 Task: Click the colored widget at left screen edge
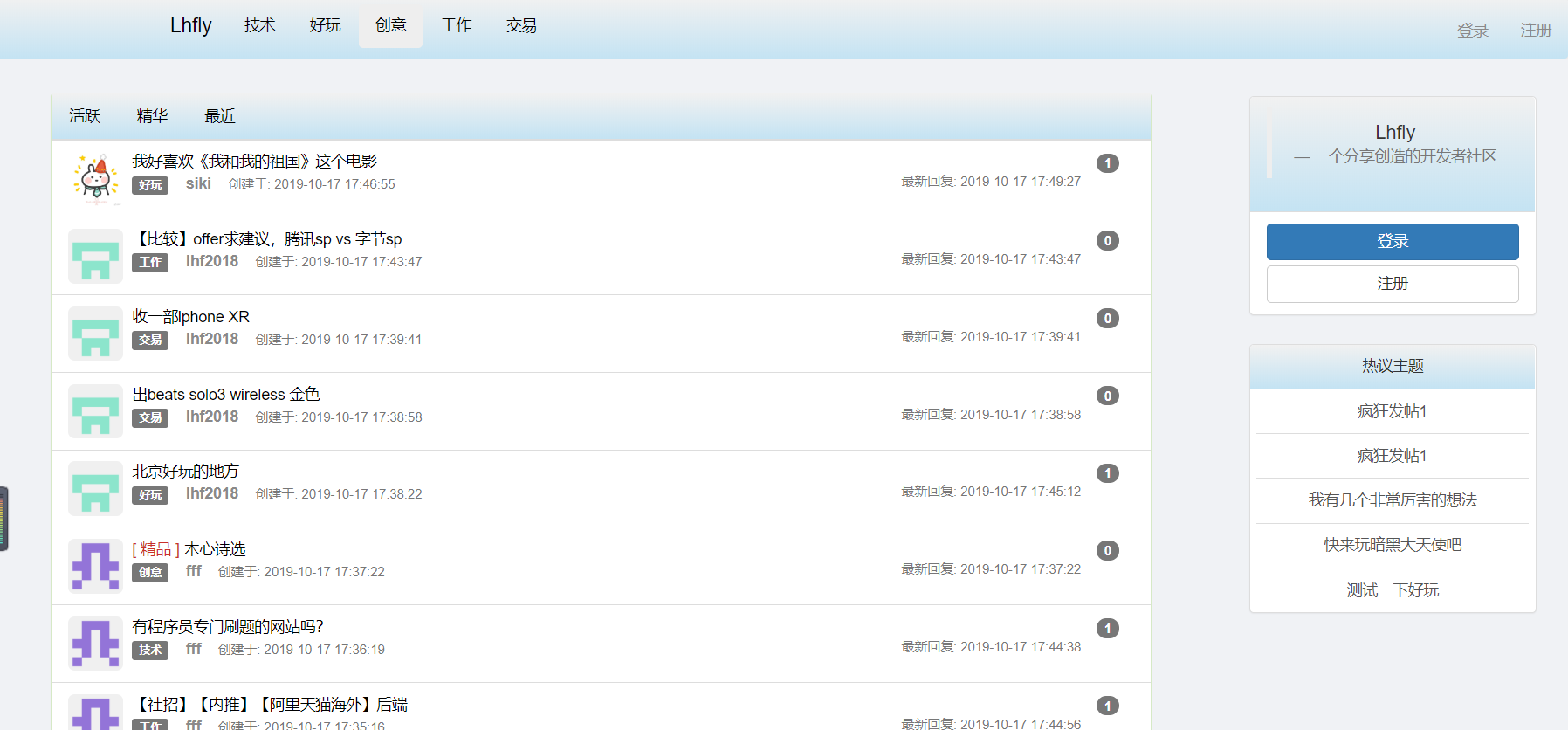3,519
